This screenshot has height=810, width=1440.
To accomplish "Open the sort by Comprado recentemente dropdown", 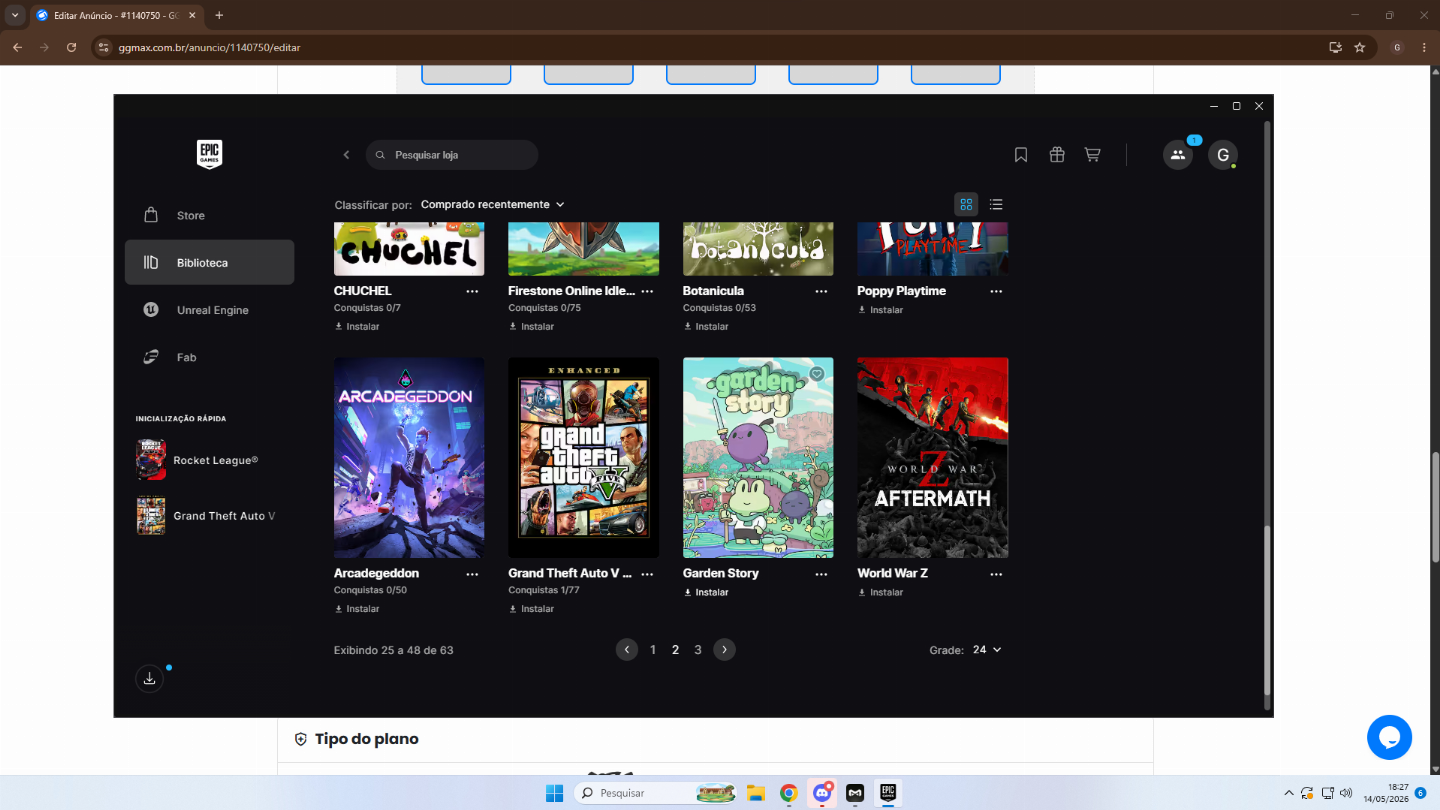I will (x=492, y=204).
